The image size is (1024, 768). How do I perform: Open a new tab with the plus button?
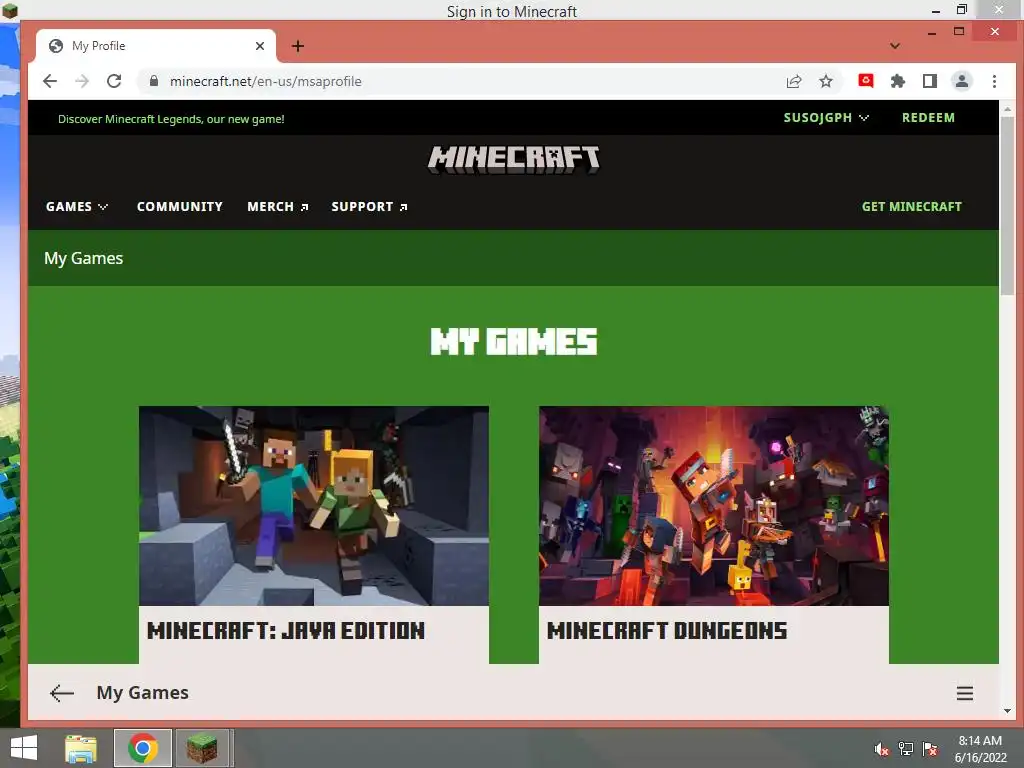point(298,46)
